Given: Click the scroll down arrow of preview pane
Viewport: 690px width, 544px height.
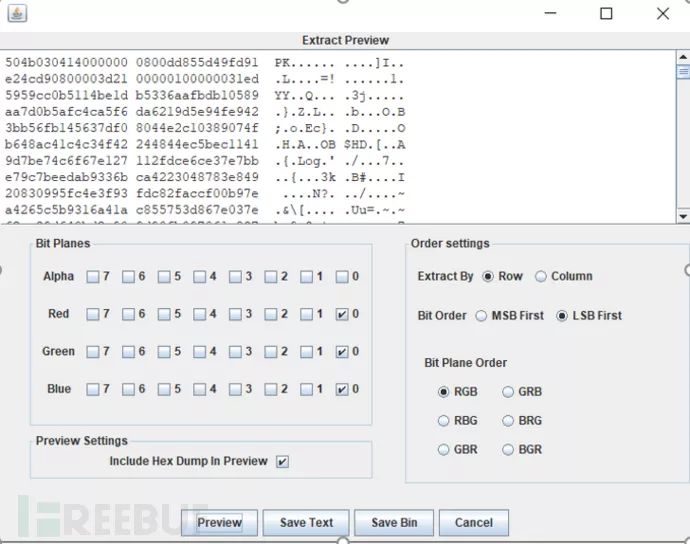Looking at the screenshot, I should pyautogui.click(x=683, y=216).
